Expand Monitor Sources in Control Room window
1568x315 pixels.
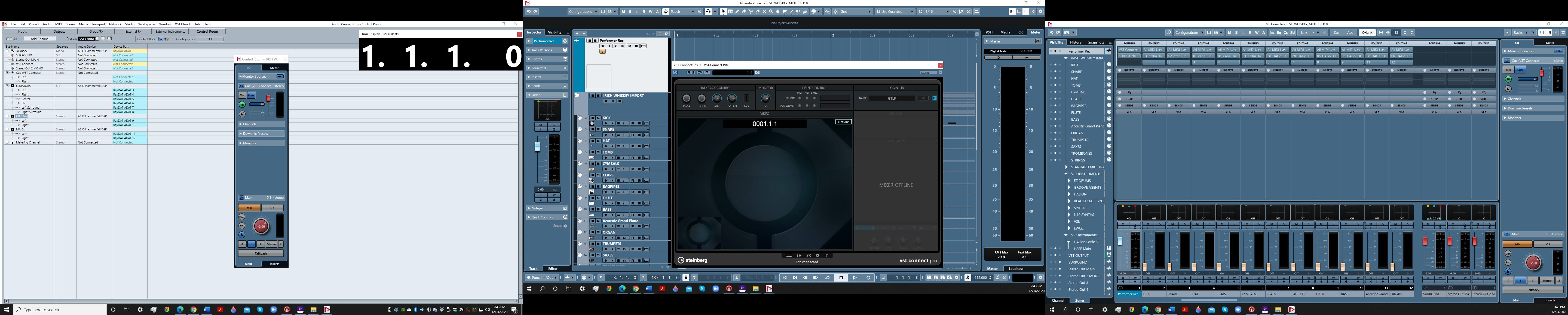pyautogui.click(x=240, y=76)
